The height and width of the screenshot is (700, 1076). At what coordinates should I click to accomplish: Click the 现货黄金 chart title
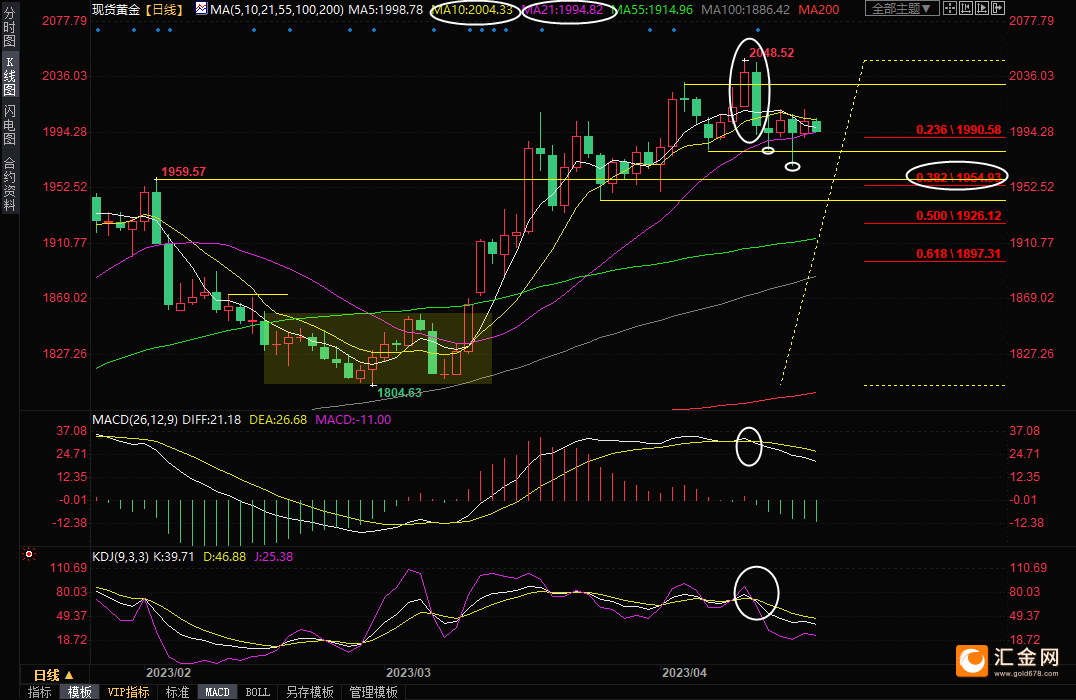117,10
